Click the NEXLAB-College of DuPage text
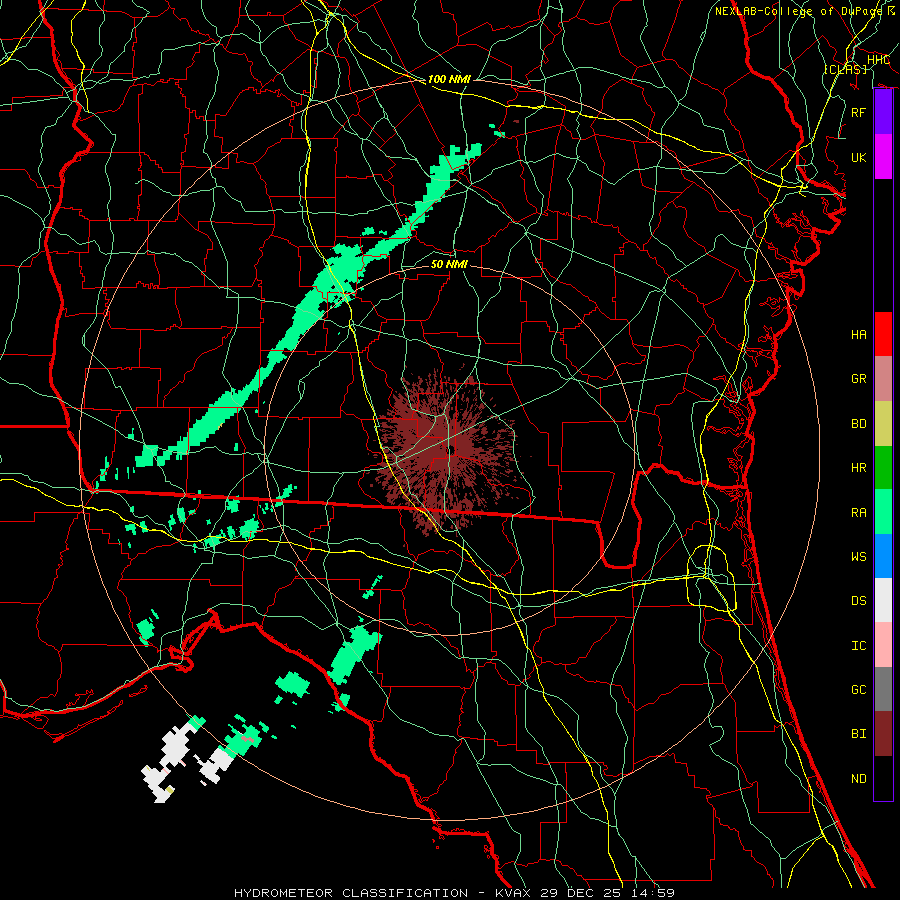This screenshot has width=900, height=900. (x=798, y=11)
